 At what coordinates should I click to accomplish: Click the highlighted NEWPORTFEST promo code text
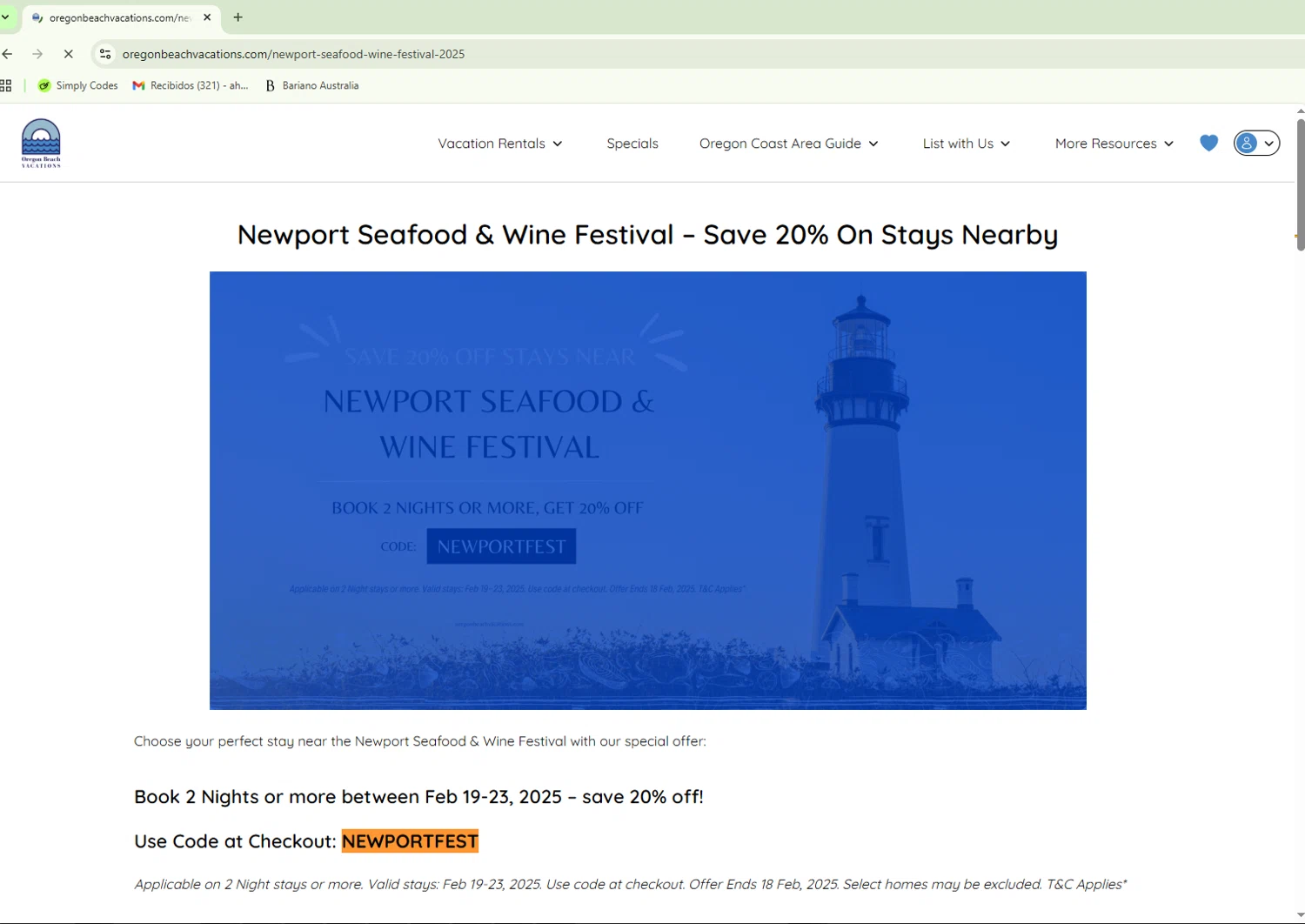pyautogui.click(x=410, y=841)
